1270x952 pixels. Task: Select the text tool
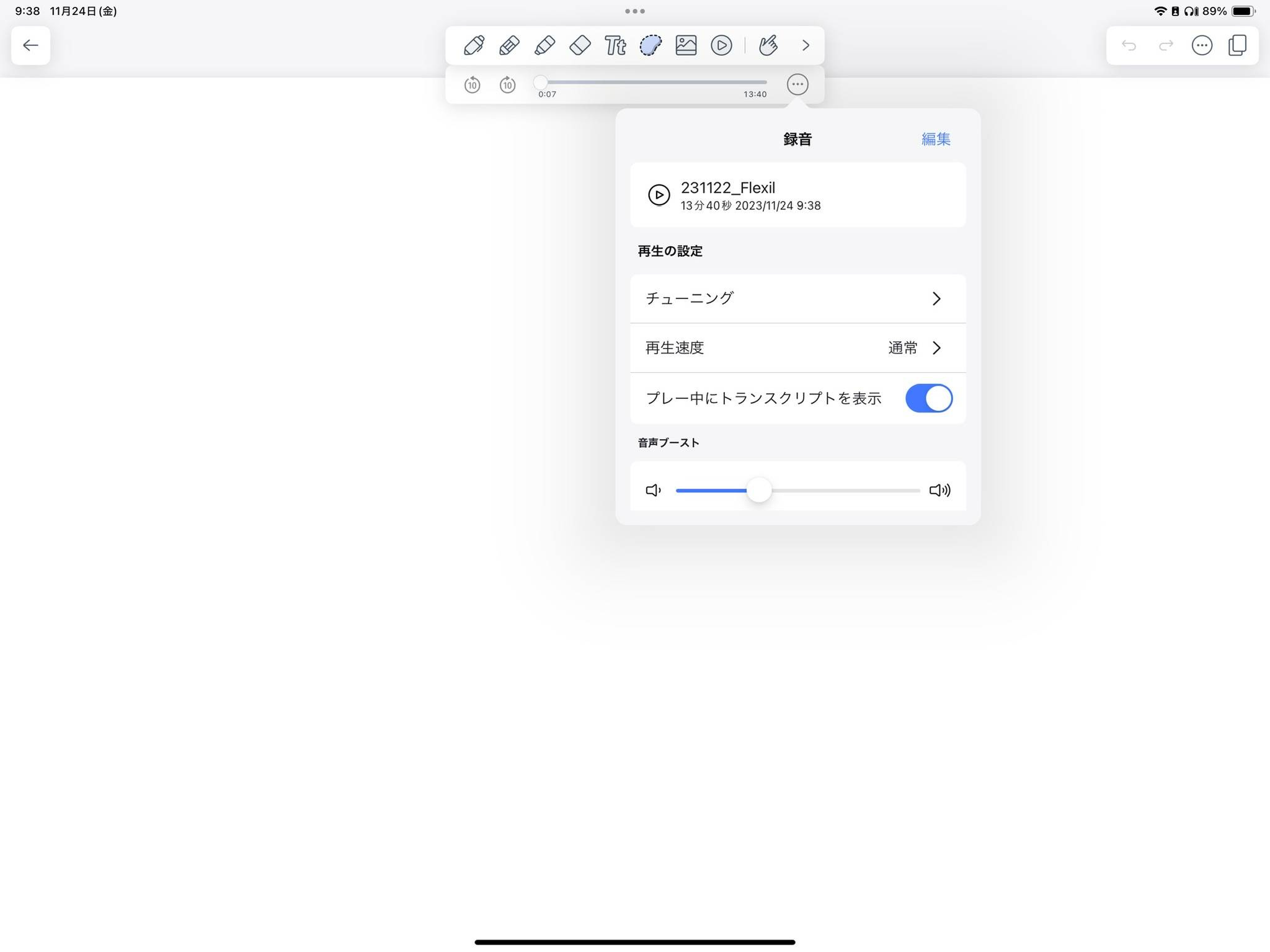click(x=615, y=45)
